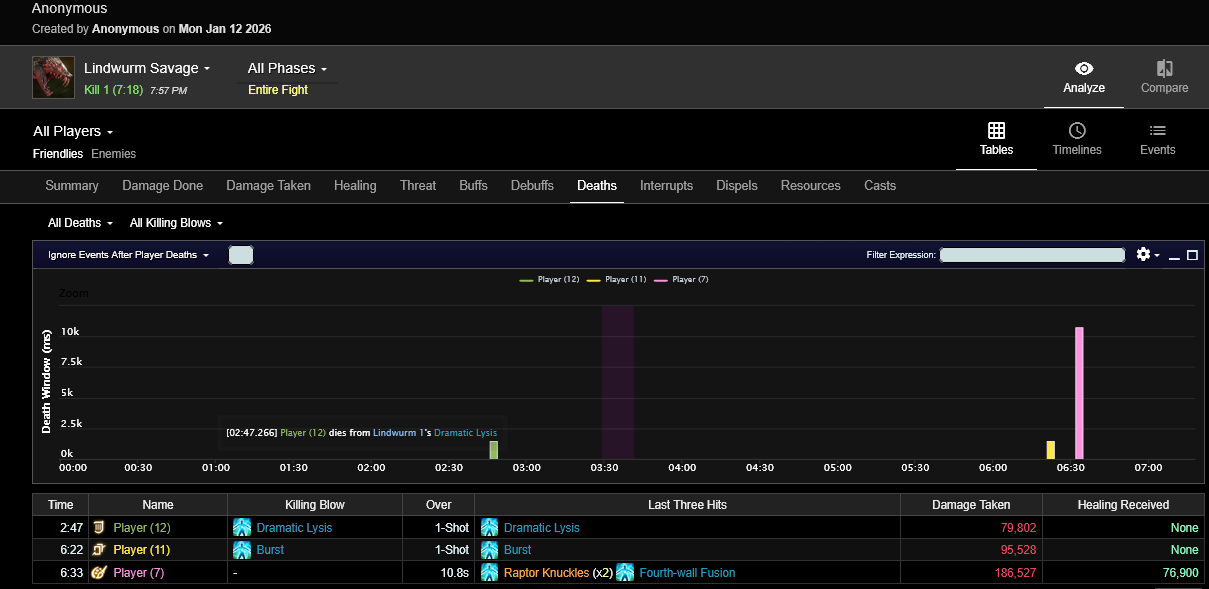Click the Compare icon
1209x589 pixels.
point(1165,68)
